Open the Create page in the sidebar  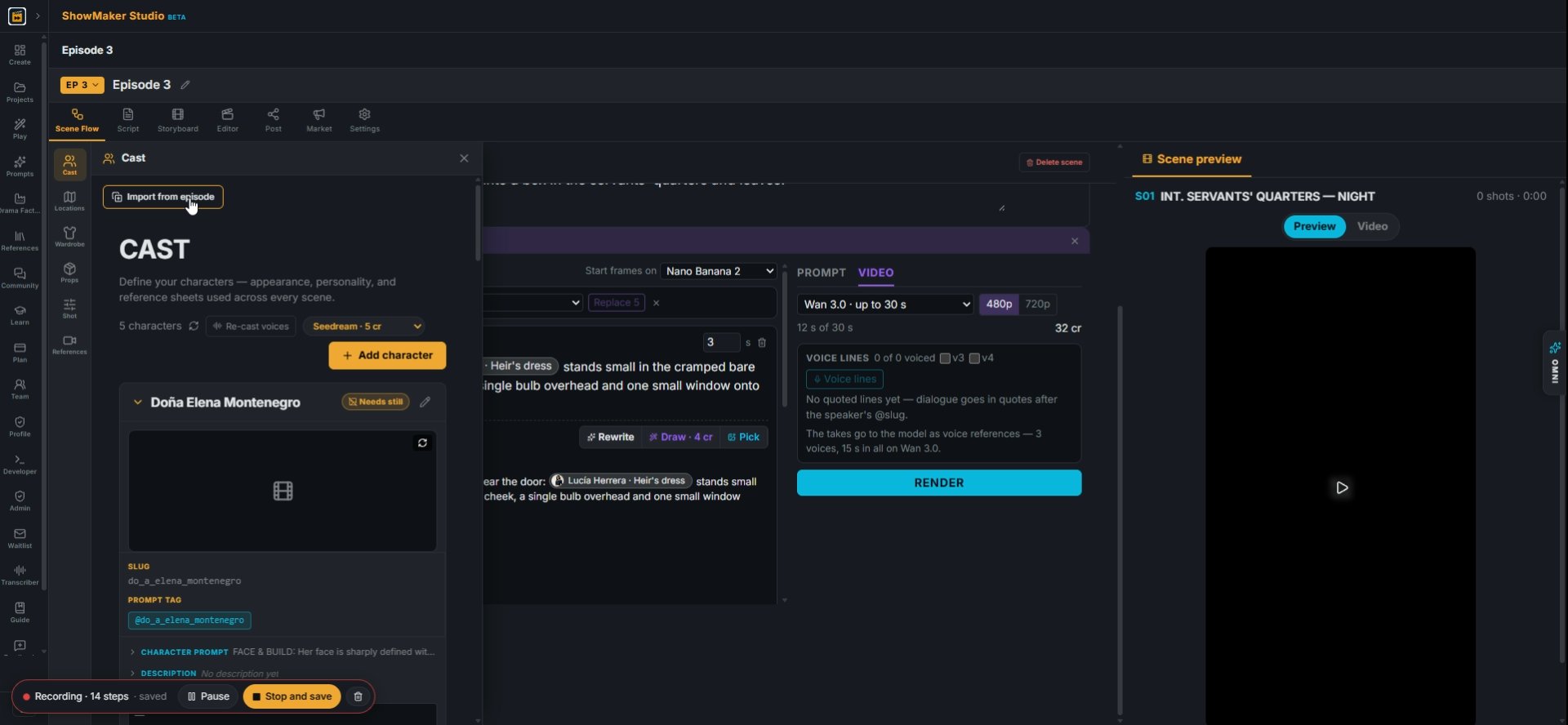pyautogui.click(x=20, y=55)
